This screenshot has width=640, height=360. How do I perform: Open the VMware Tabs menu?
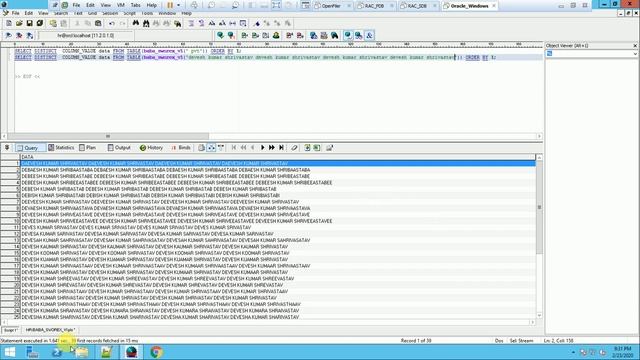point(136,5)
